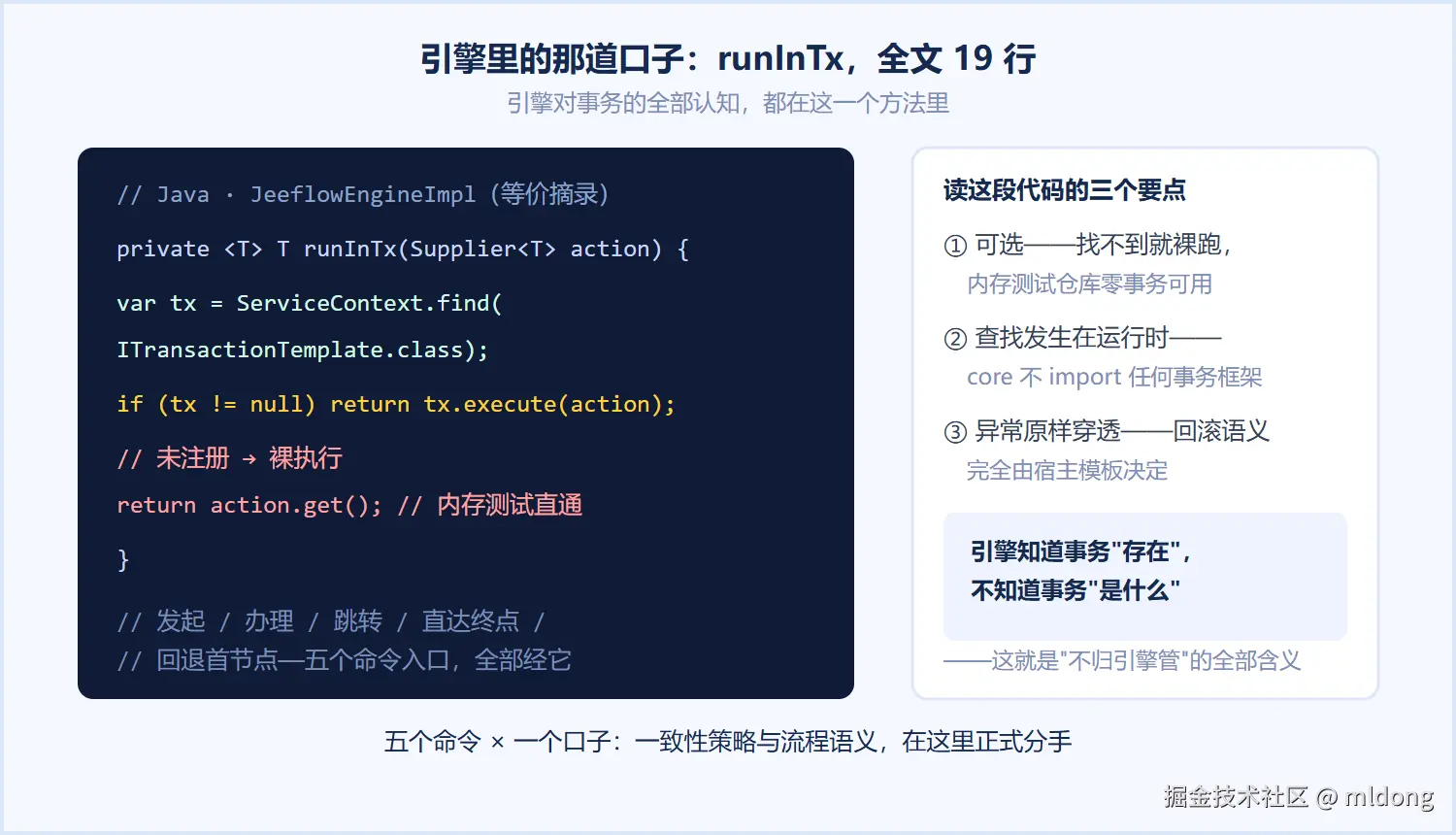Image resolution: width=1456 pixels, height=835 pixels.
Task: Select the subtitle about 引擎对事务的全部认知
Action: [728, 103]
